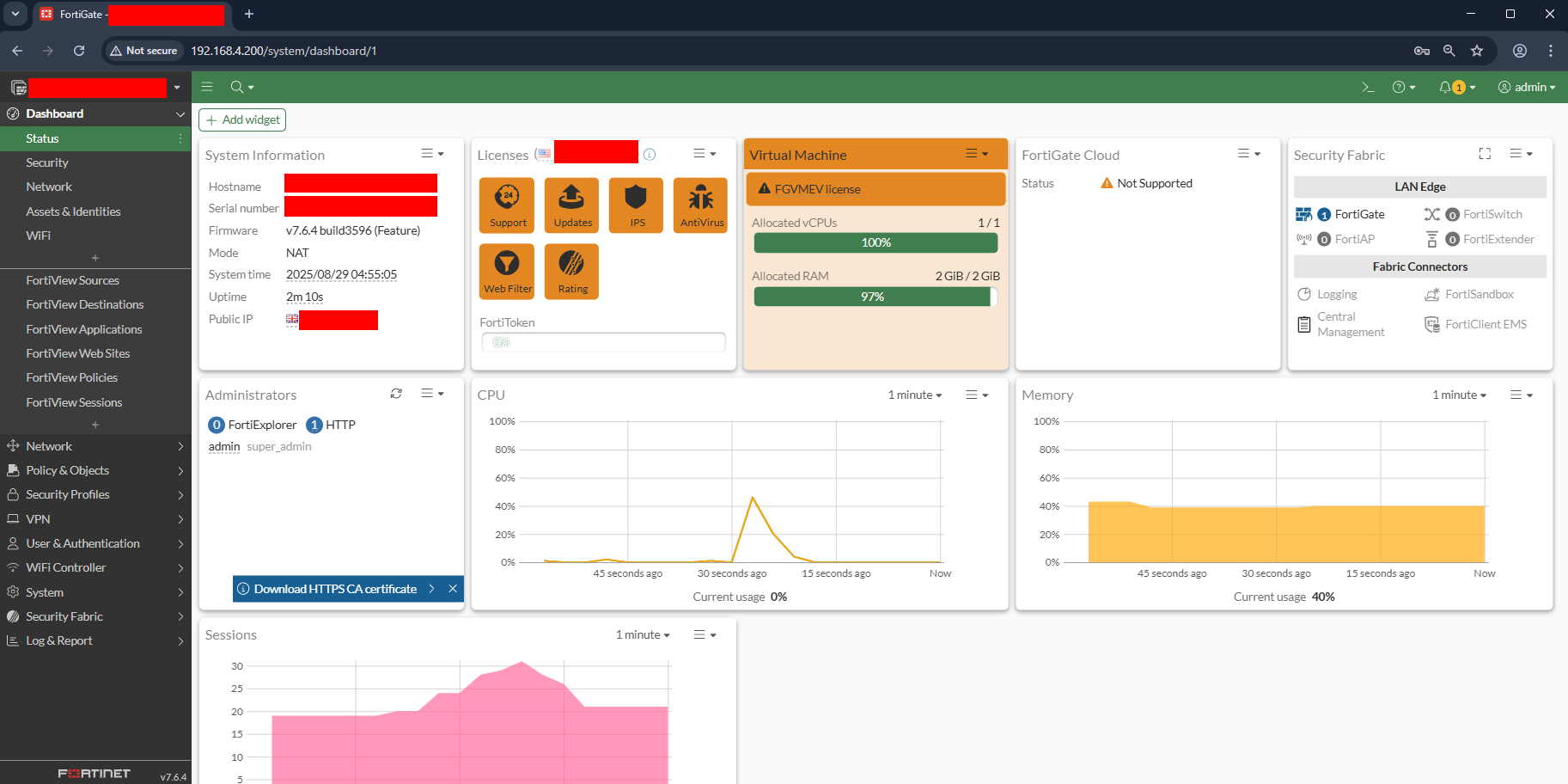
Task: Expand the User & Authentication menu
Action: (x=95, y=543)
